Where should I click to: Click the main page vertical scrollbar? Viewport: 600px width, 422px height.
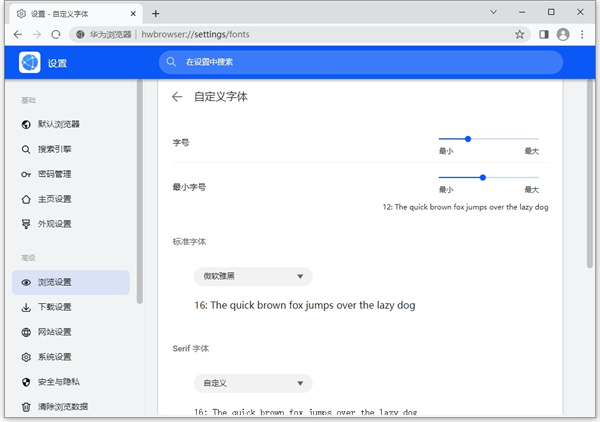point(590,173)
